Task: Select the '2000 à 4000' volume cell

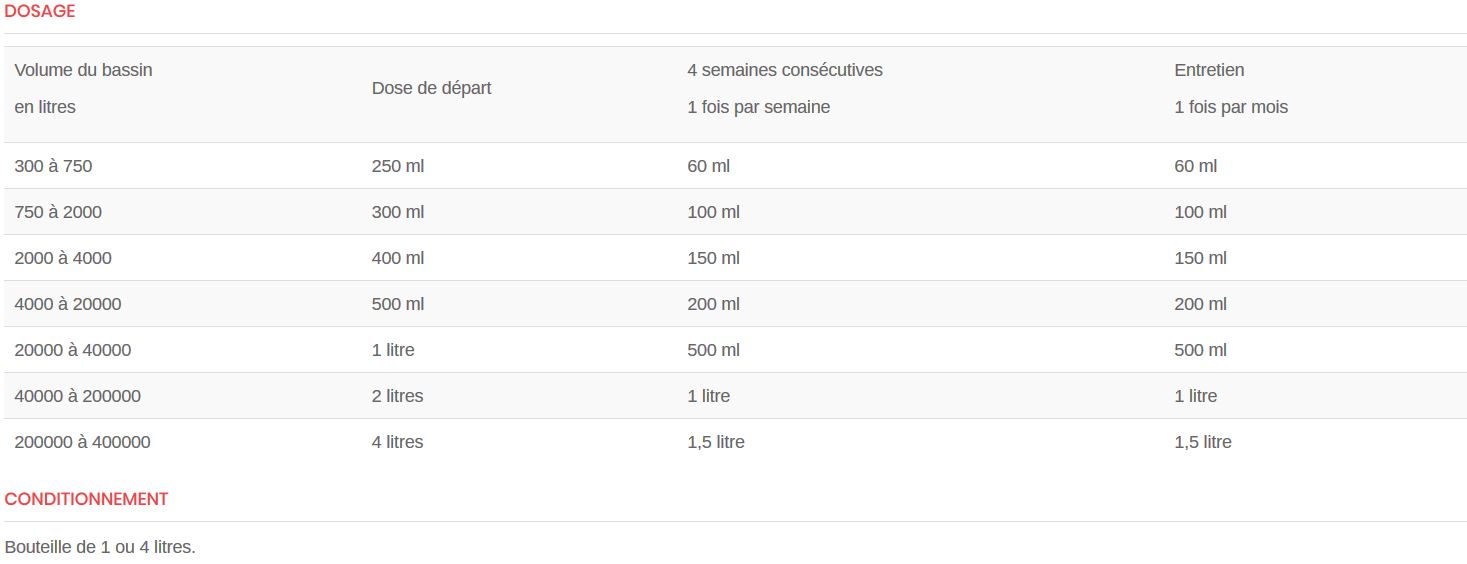Action: [x=63, y=258]
